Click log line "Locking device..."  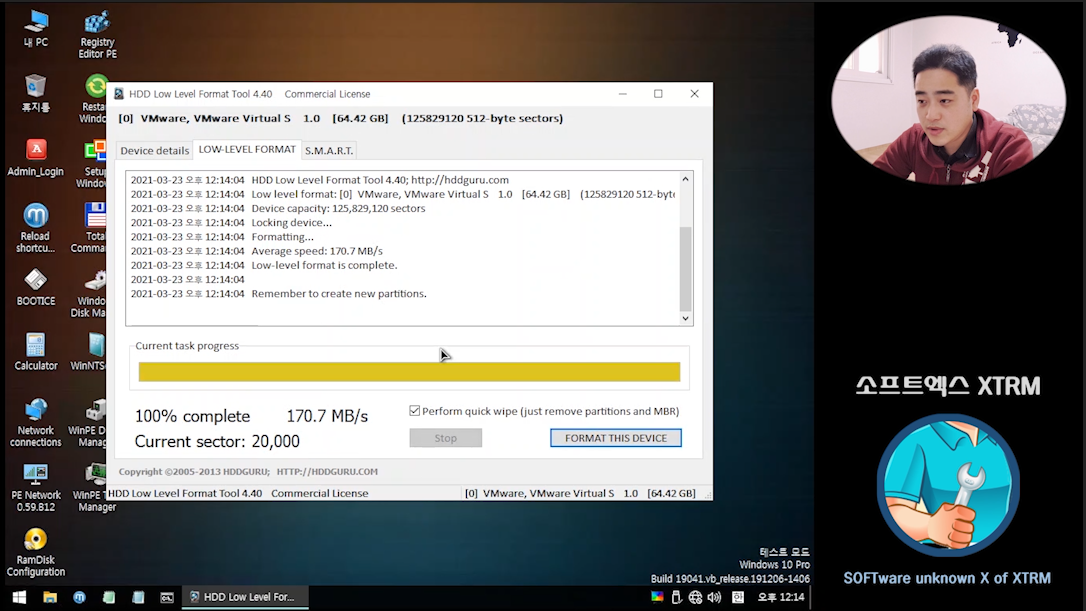(291, 222)
